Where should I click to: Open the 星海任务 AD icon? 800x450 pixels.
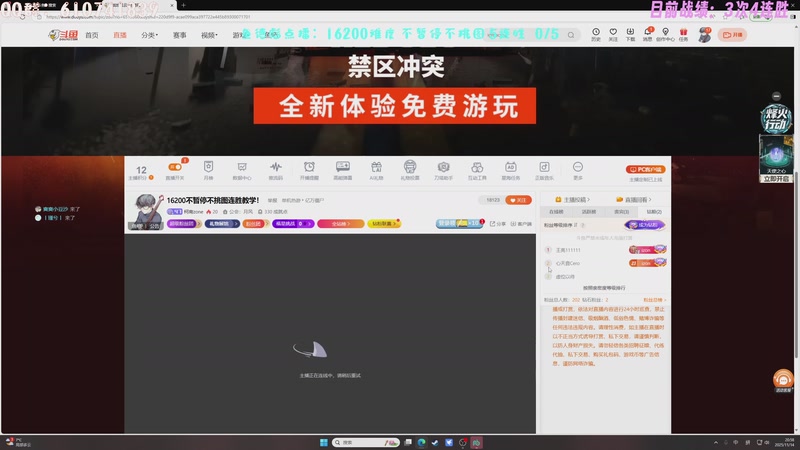click(511, 170)
